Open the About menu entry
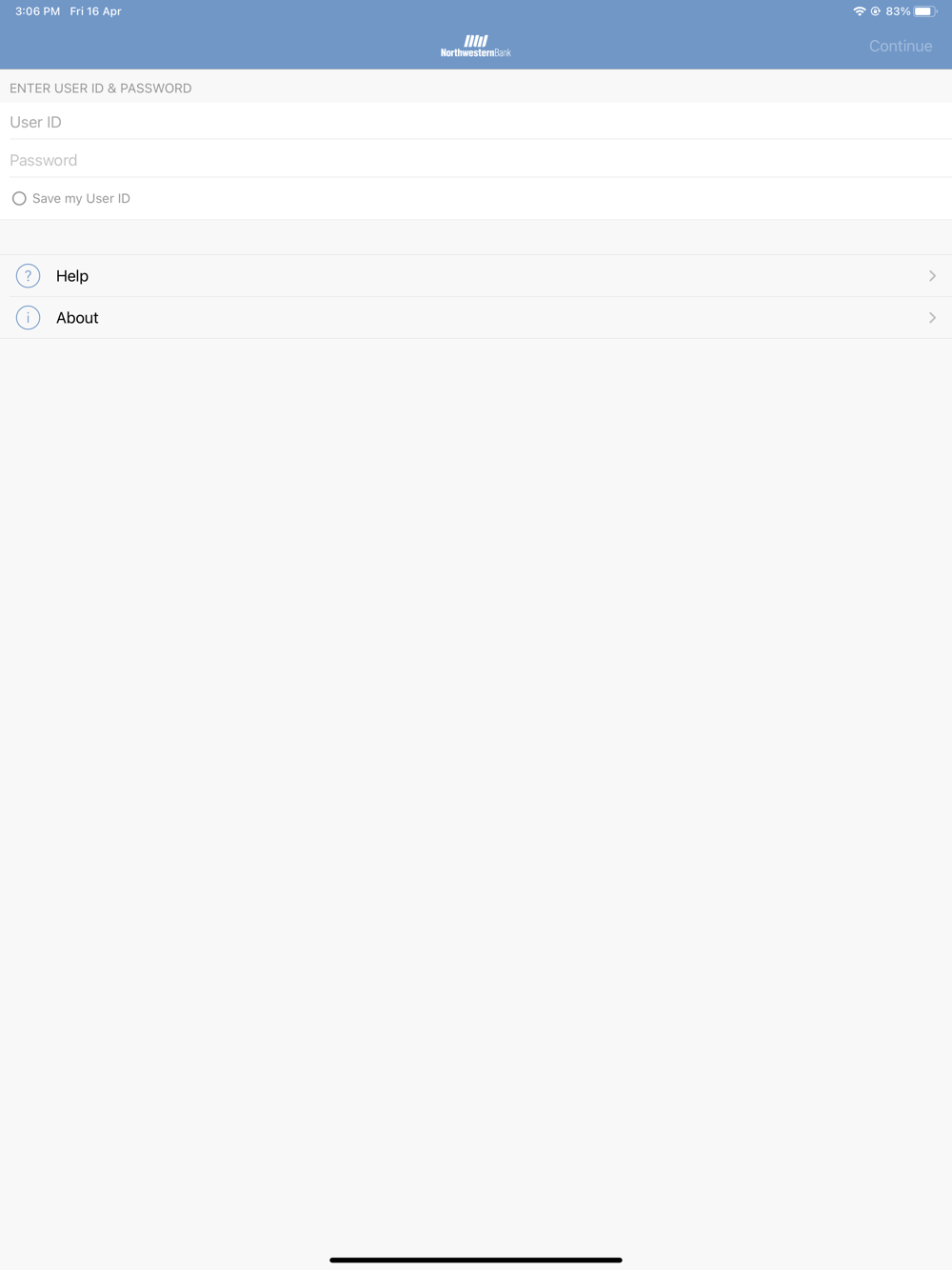952x1270 pixels. coord(476,318)
